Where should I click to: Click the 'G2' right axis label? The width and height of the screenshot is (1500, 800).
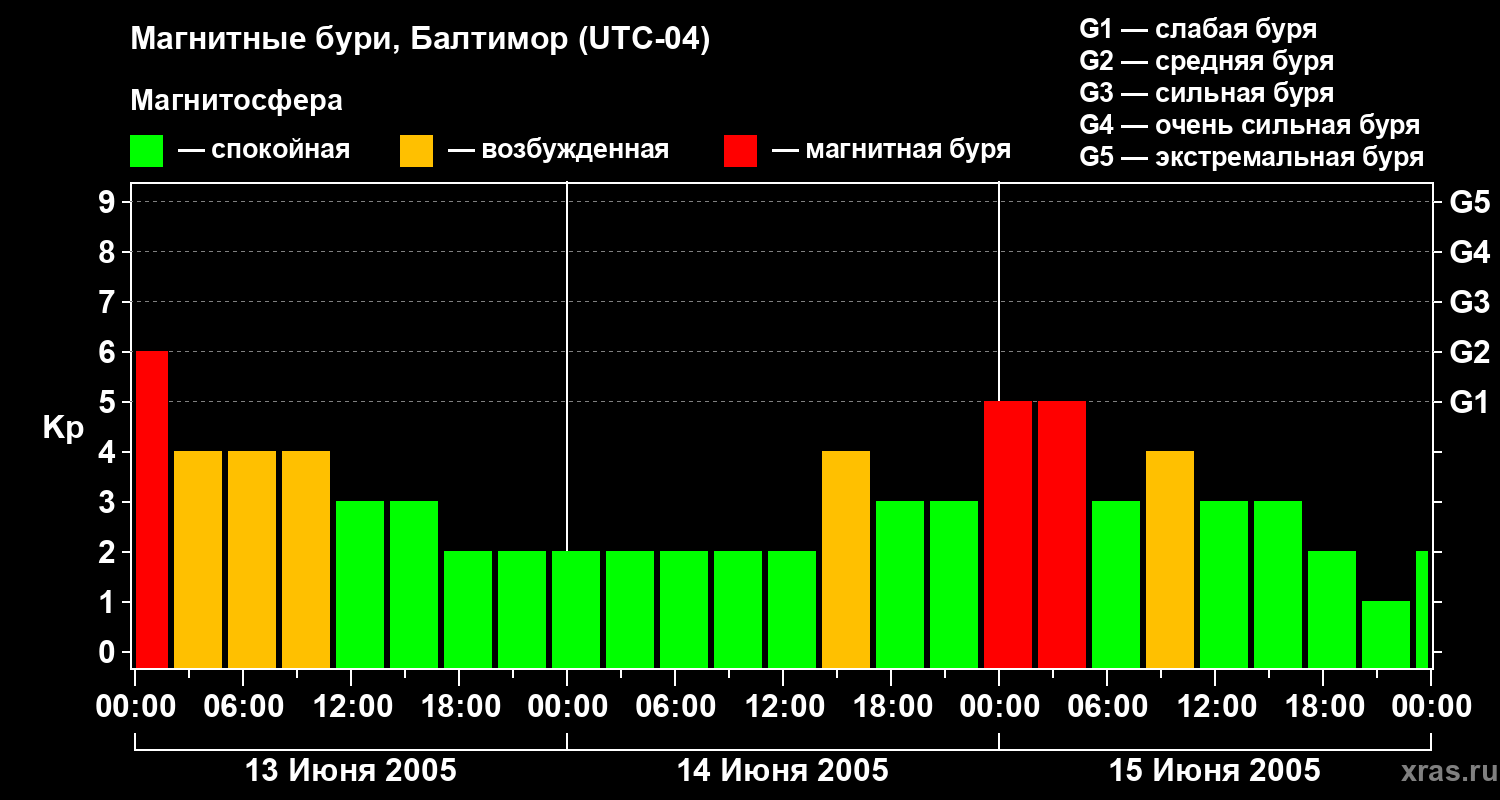click(1469, 352)
